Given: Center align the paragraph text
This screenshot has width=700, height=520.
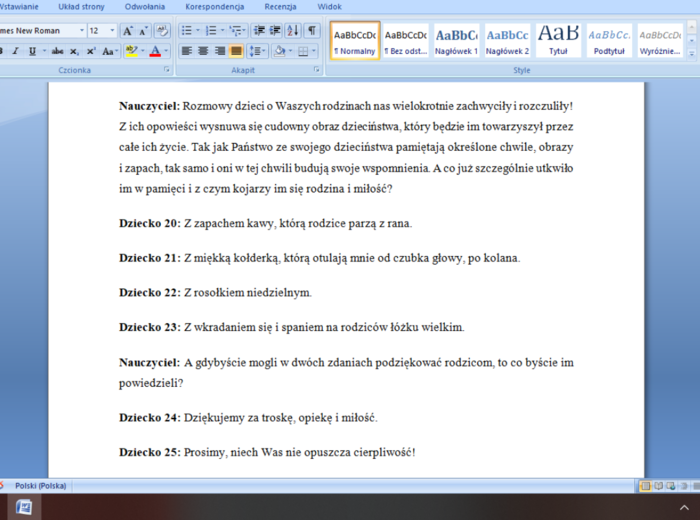Looking at the screenshot, I should click(x=203, y=51).
